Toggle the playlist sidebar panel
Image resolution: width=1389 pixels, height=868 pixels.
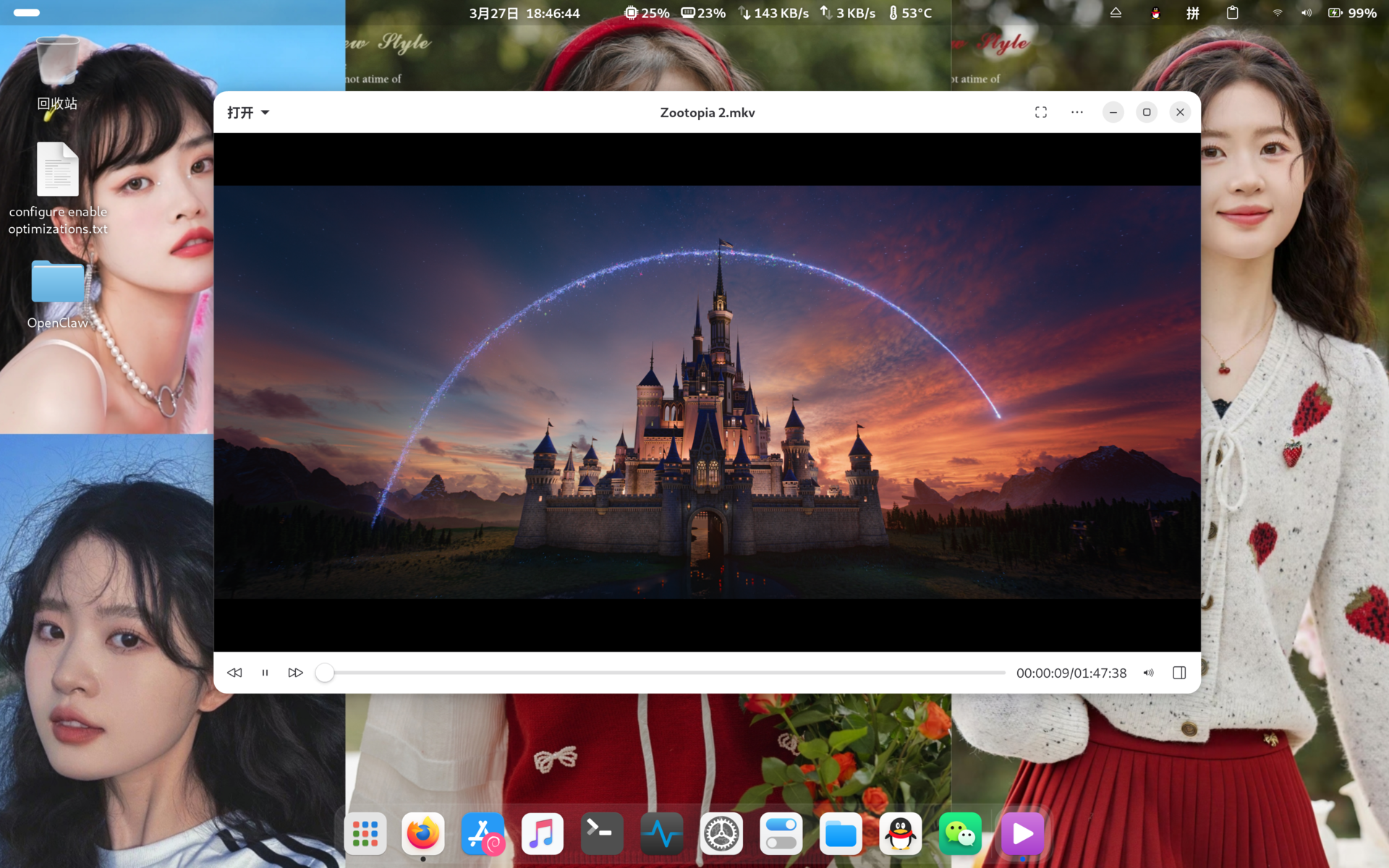[x=1178, y=673]
